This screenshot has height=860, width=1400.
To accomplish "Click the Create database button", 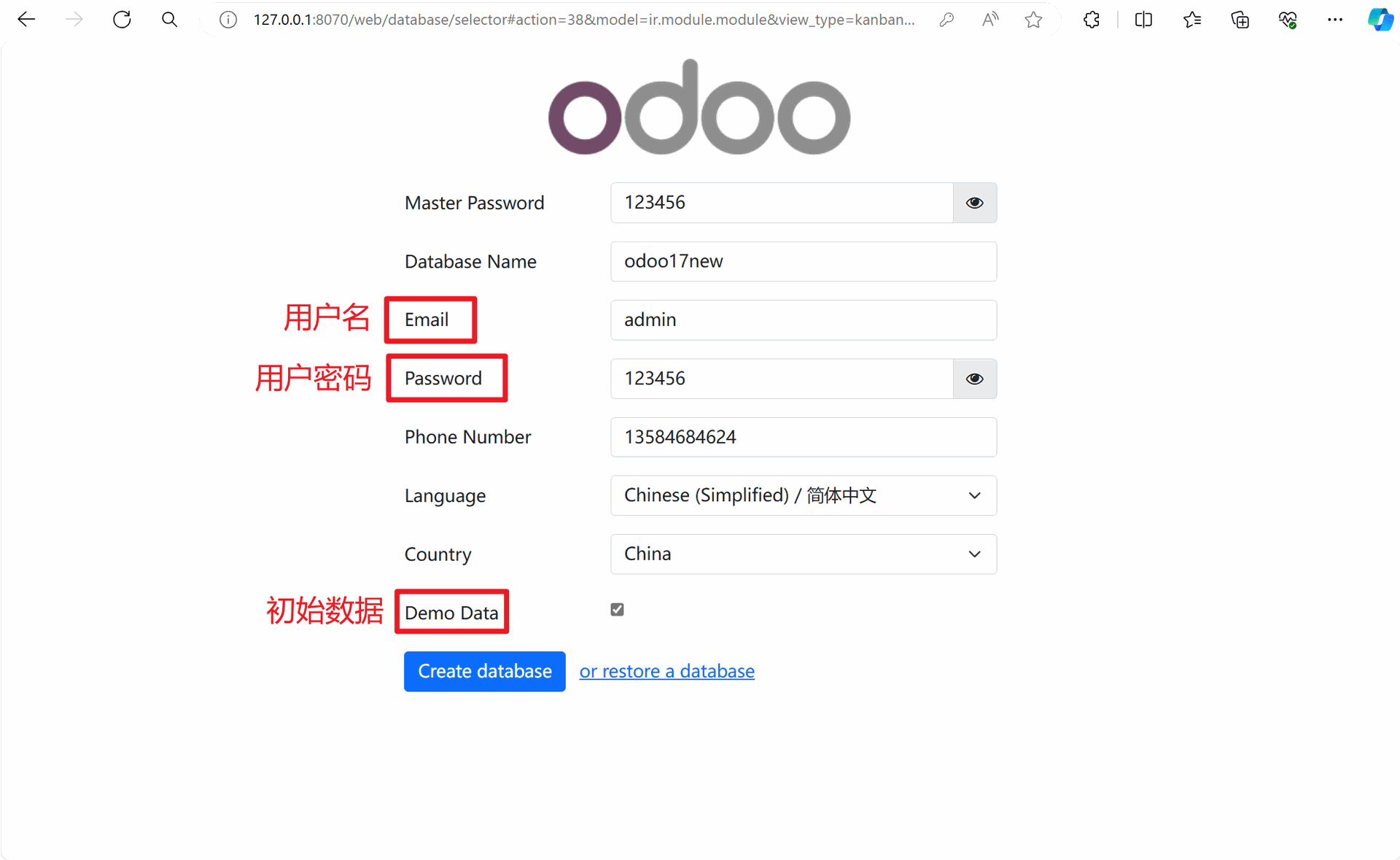I will 485,671.
